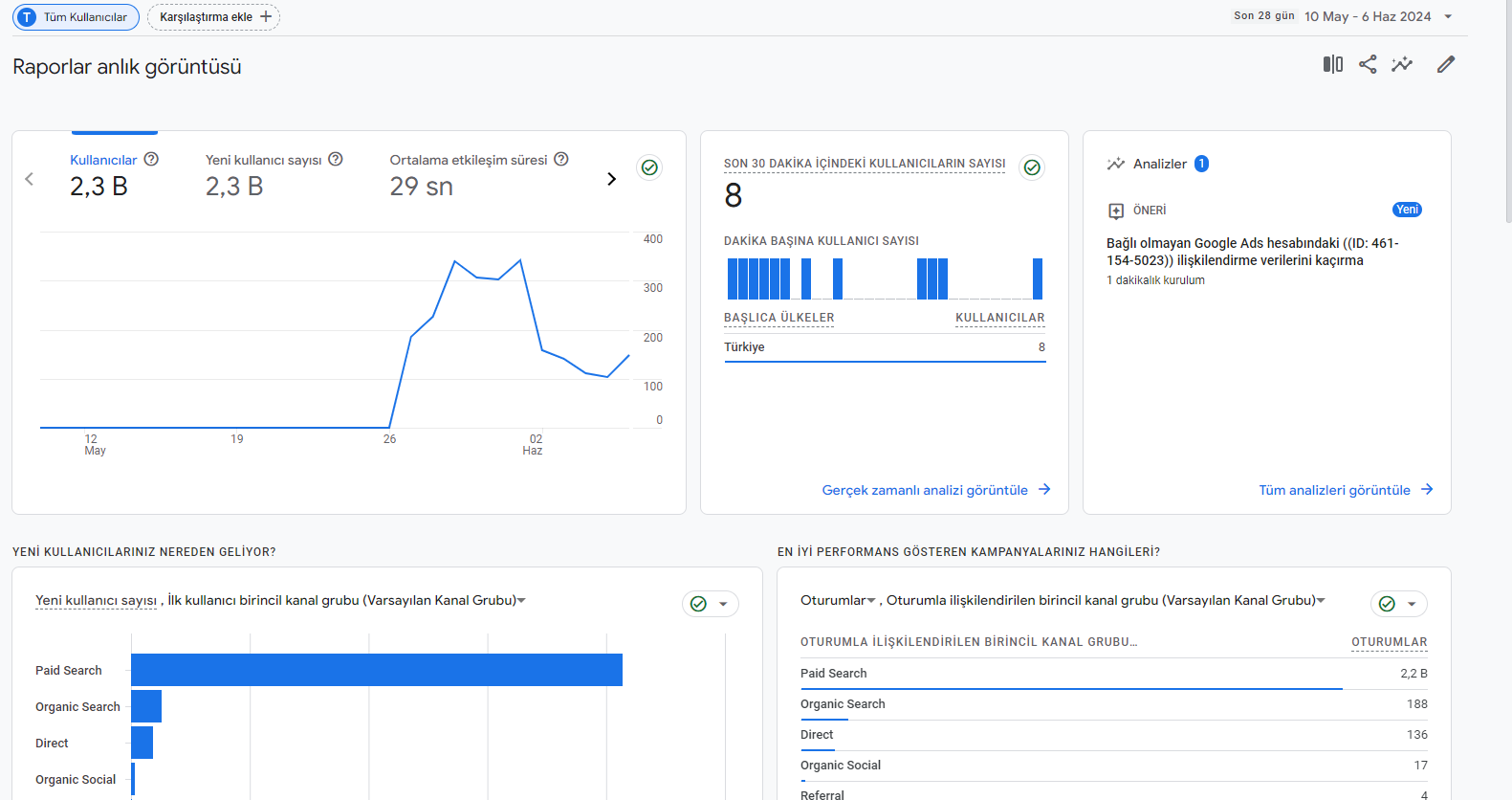Open the comparison view columns icon
This screenshot has width=1512, height=800.
point(1332,64)
